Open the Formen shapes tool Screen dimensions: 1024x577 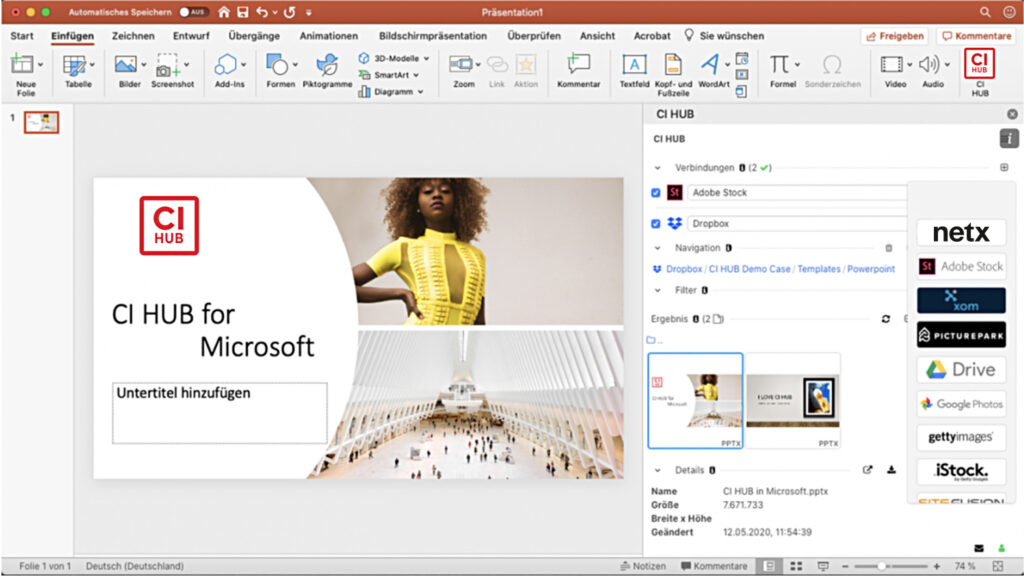click(277, 65)
